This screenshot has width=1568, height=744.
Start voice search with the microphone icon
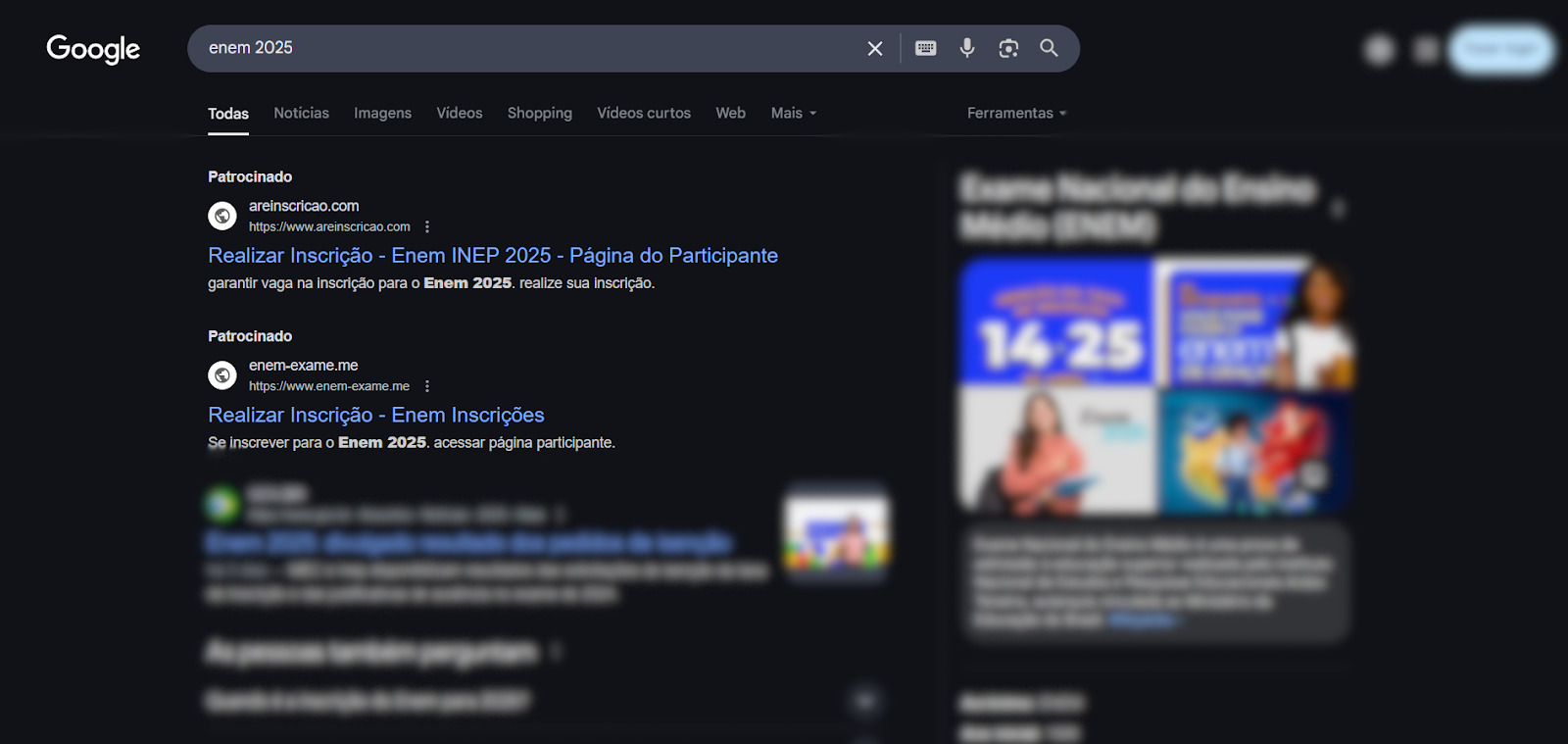click(x=967, y=48)
